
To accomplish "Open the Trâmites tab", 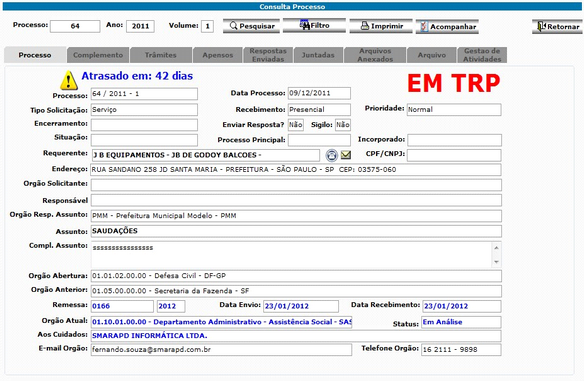I will tap(161, 55).
